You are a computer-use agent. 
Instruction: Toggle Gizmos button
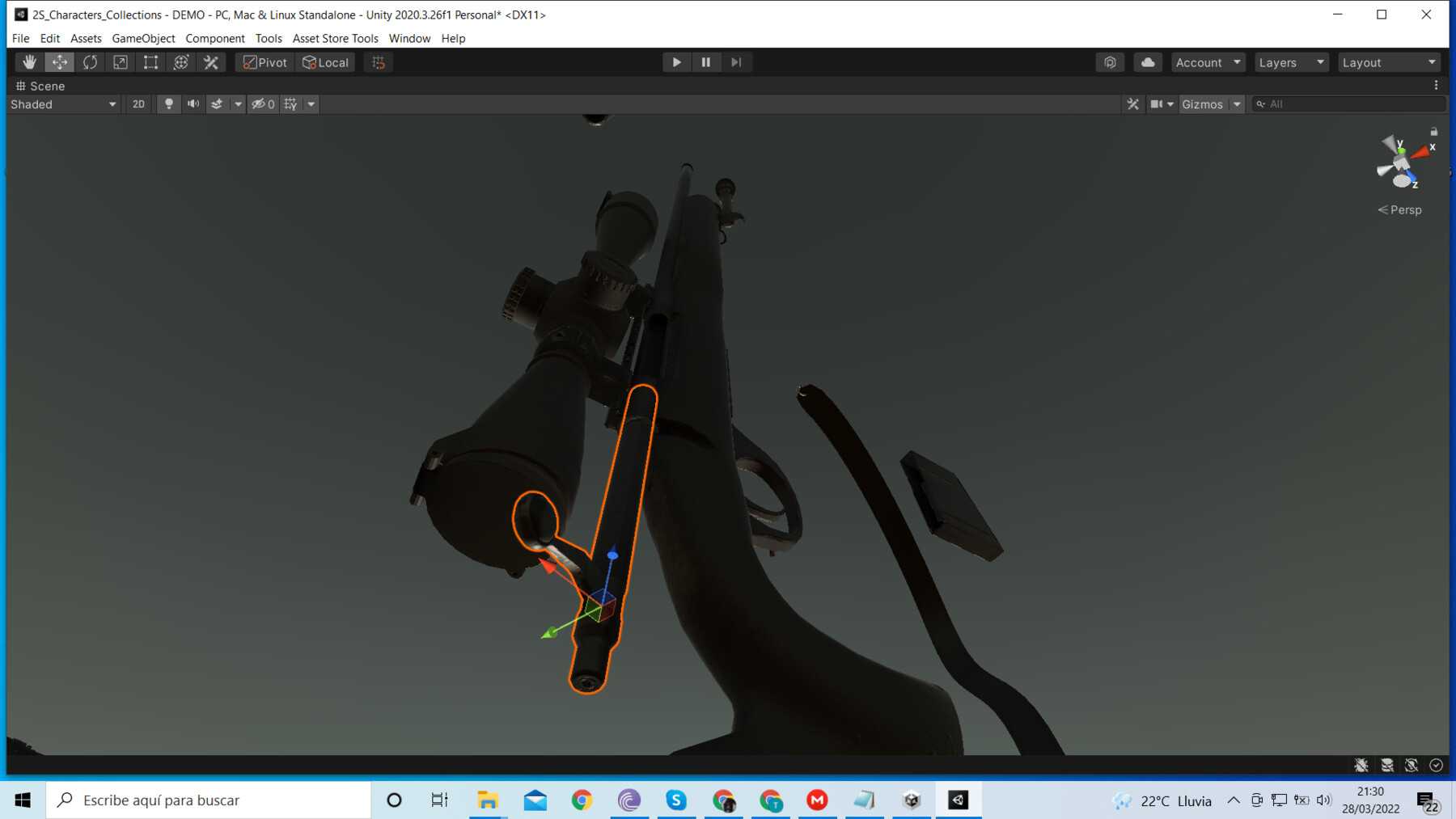1203,104
